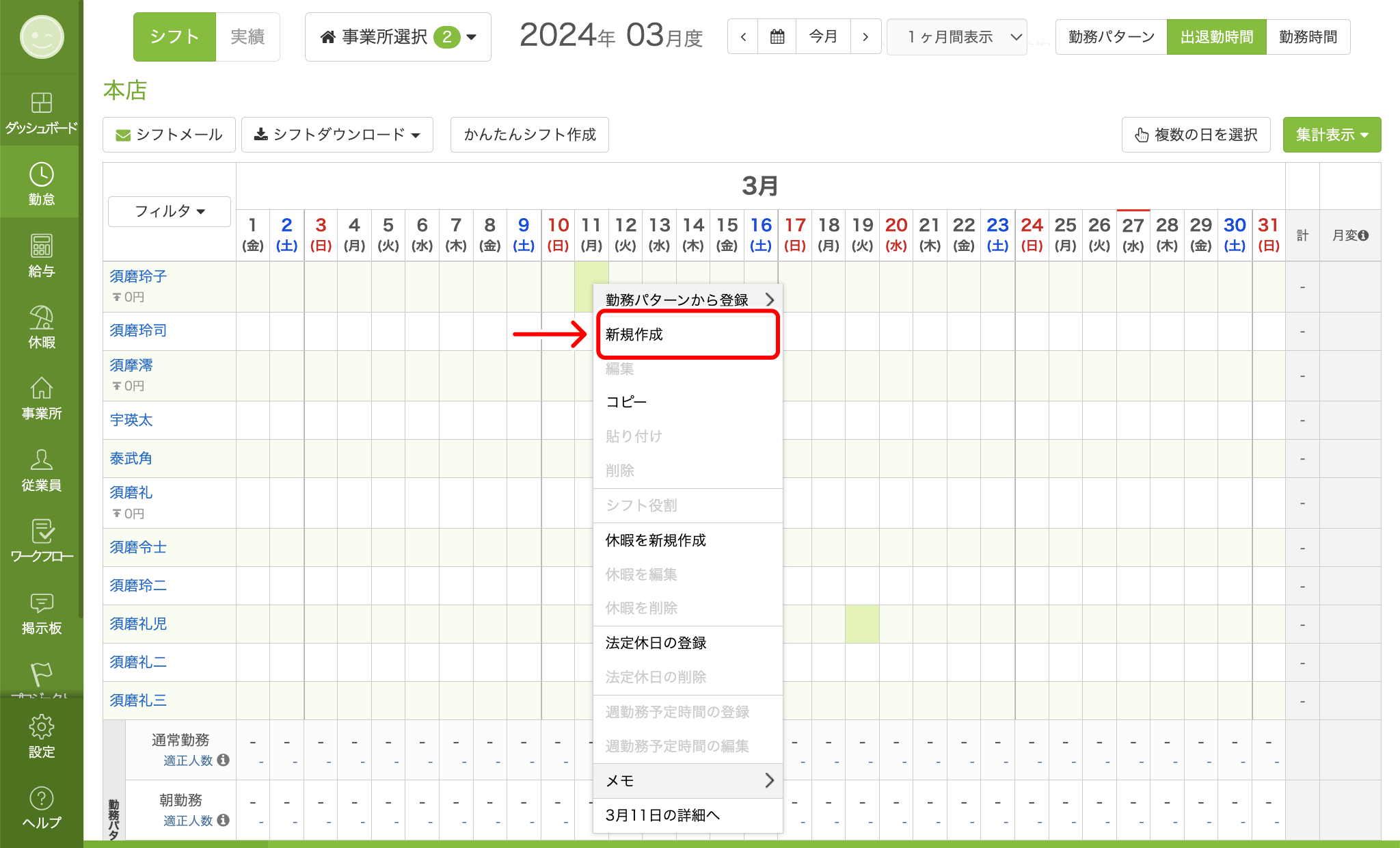The width and height of the screenshot is (1400, 848).
Task: Click the ヘルプ help question mark icon
Action: (x=41, y=799)
